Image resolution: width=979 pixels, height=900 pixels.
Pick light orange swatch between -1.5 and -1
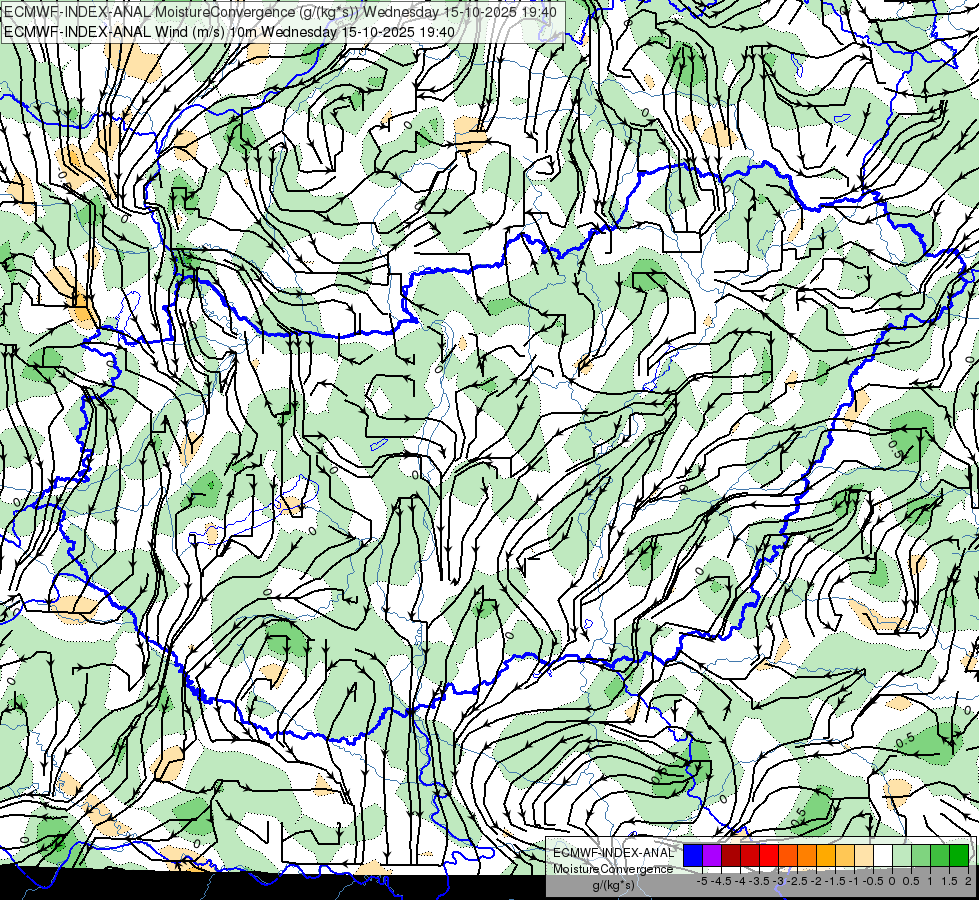point(845,855)
